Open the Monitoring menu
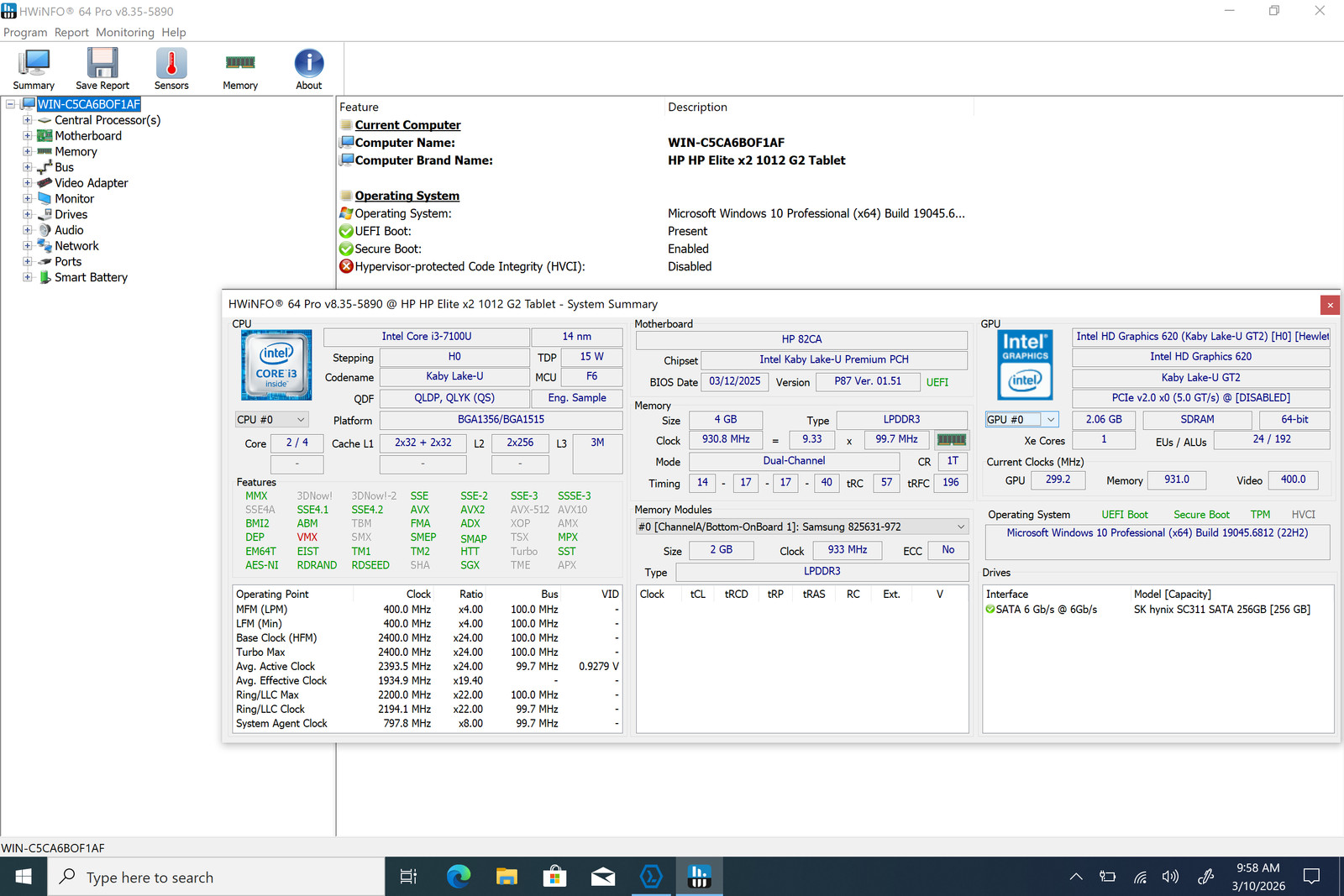1344x896 pixels. [125, 32]
